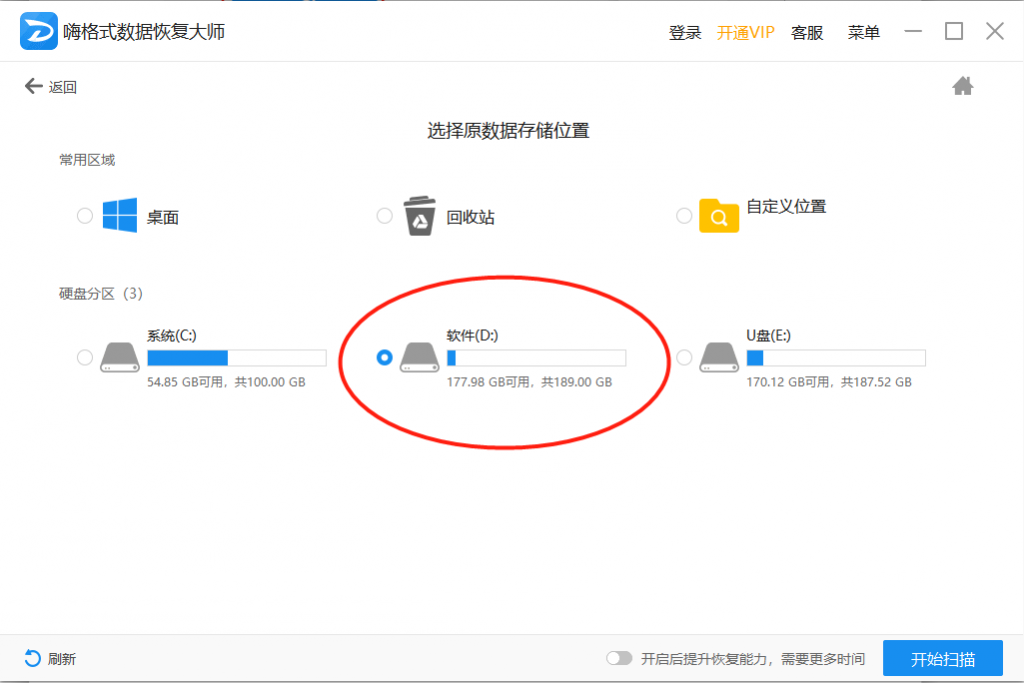Open the 登录 login menu item

tap(684, 33)
